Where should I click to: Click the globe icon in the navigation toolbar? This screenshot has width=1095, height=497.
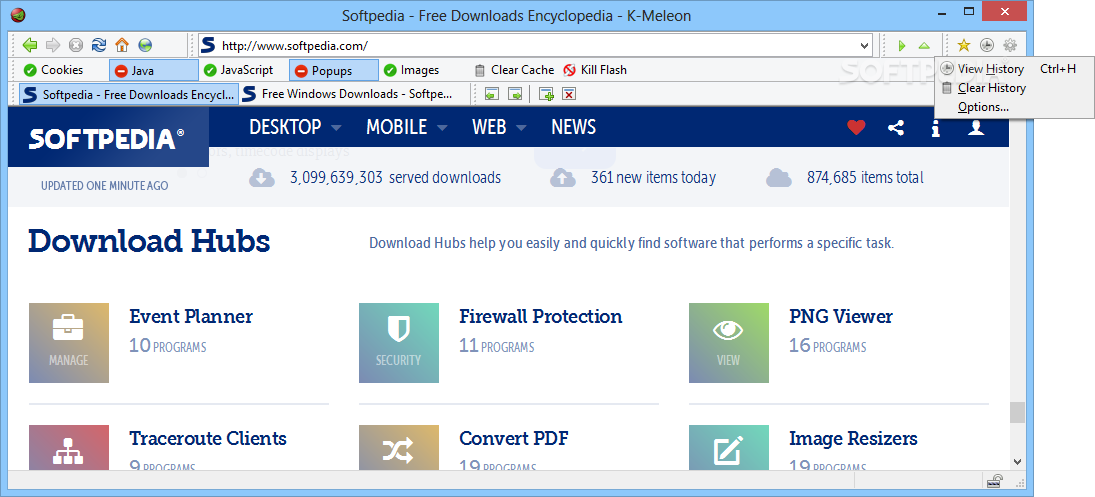pyautogui.click(x=145, y=45)
